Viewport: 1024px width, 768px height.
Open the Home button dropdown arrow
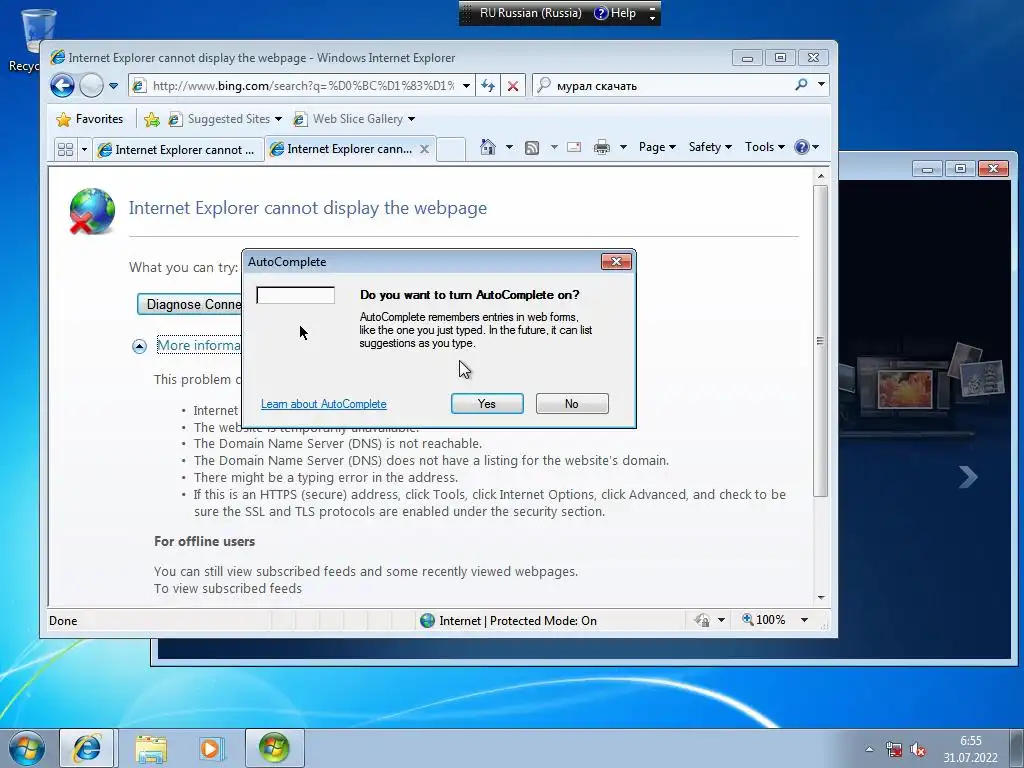pyautogui.click(x=509, y=147)
